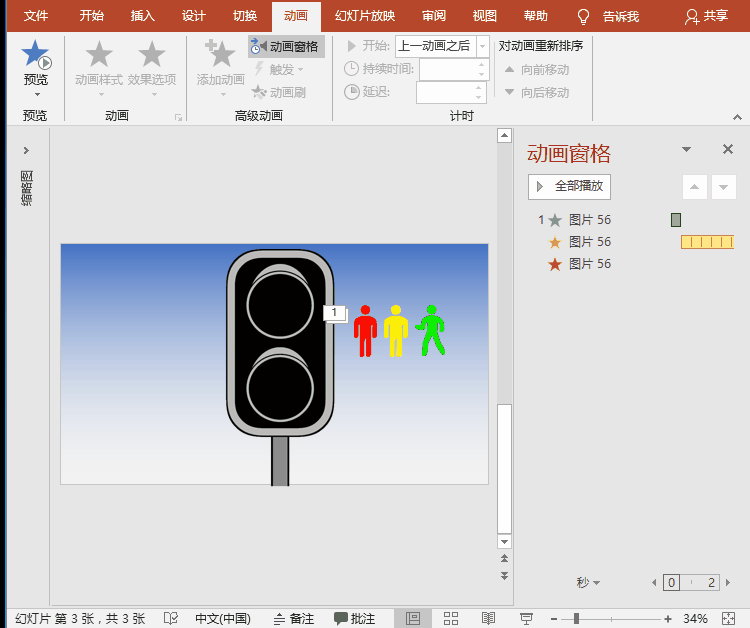Toggle the Animation Pane (动画窗格) button
Image resolution: width=750 pixels, height=628 pixels.
point(286,47)
